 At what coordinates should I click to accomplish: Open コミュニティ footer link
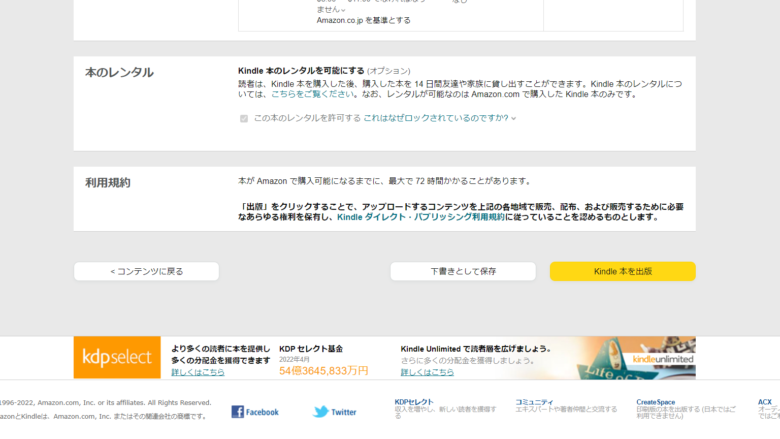[x=534, y=402]
